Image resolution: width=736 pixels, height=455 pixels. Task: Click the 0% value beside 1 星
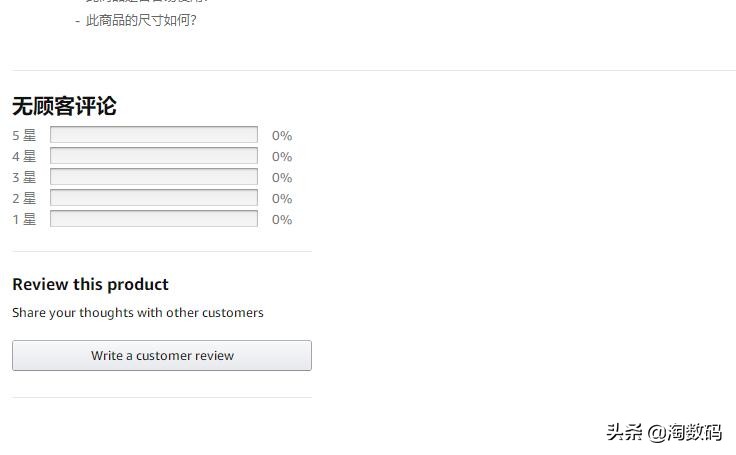282,220
